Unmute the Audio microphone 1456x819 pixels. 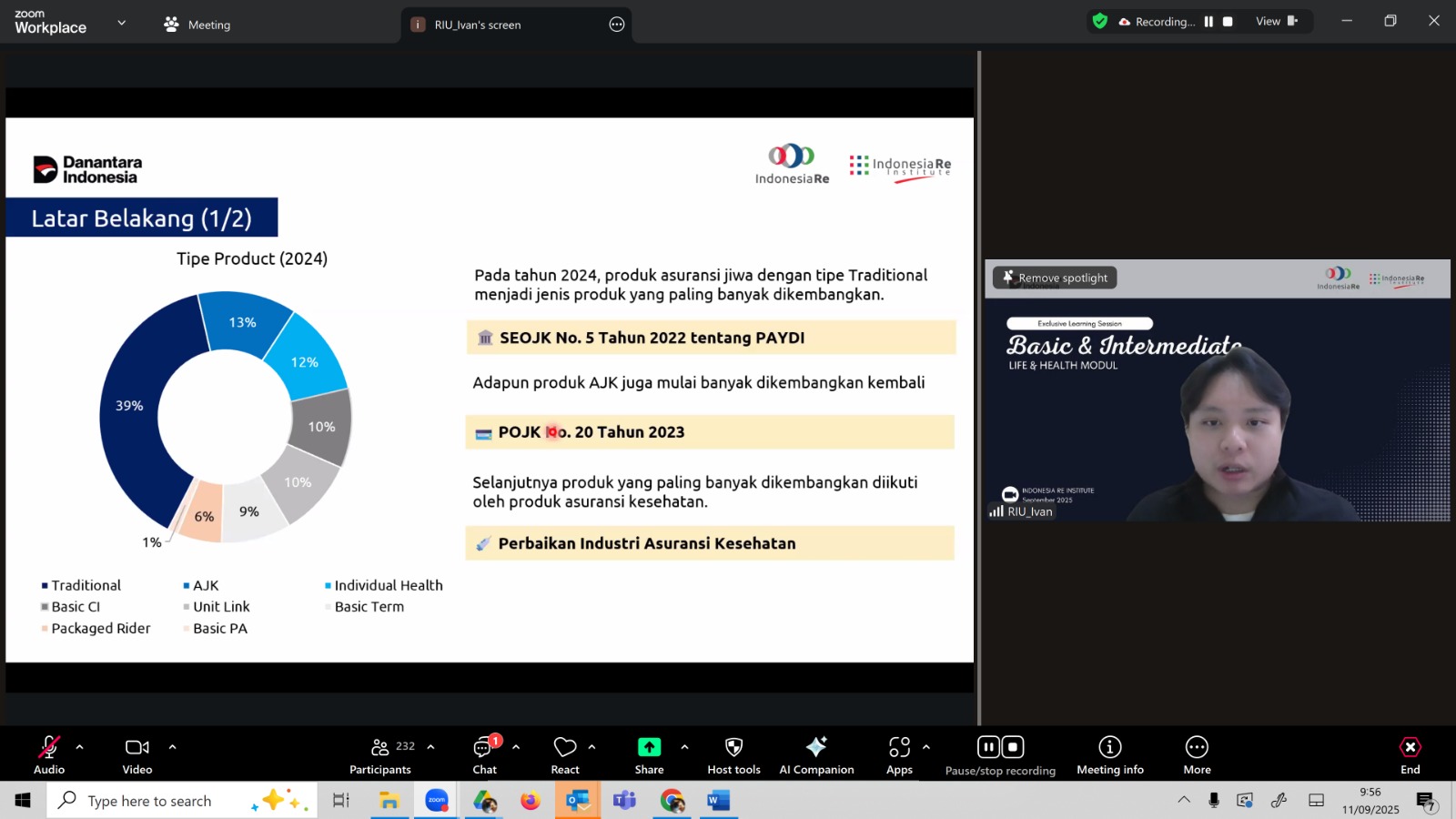click(x=49, y=754)
